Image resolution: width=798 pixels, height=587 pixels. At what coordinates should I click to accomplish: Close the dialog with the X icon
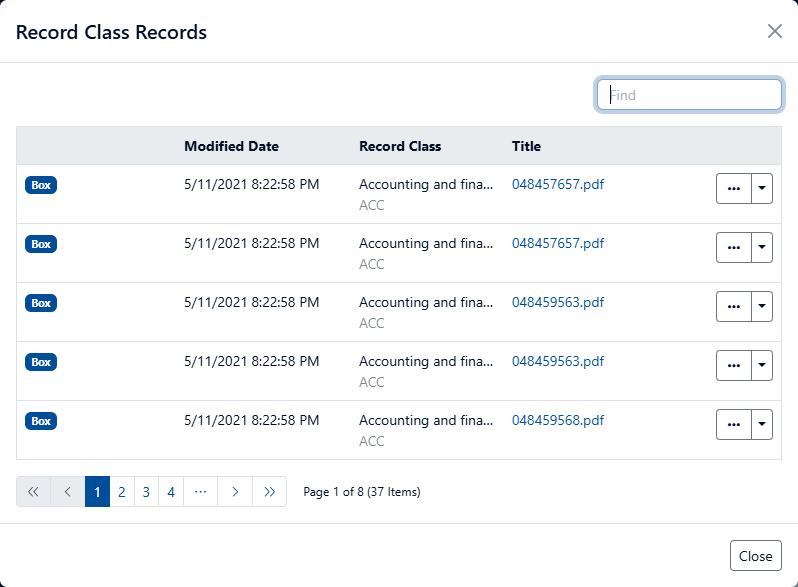click(x=774, y=31)
